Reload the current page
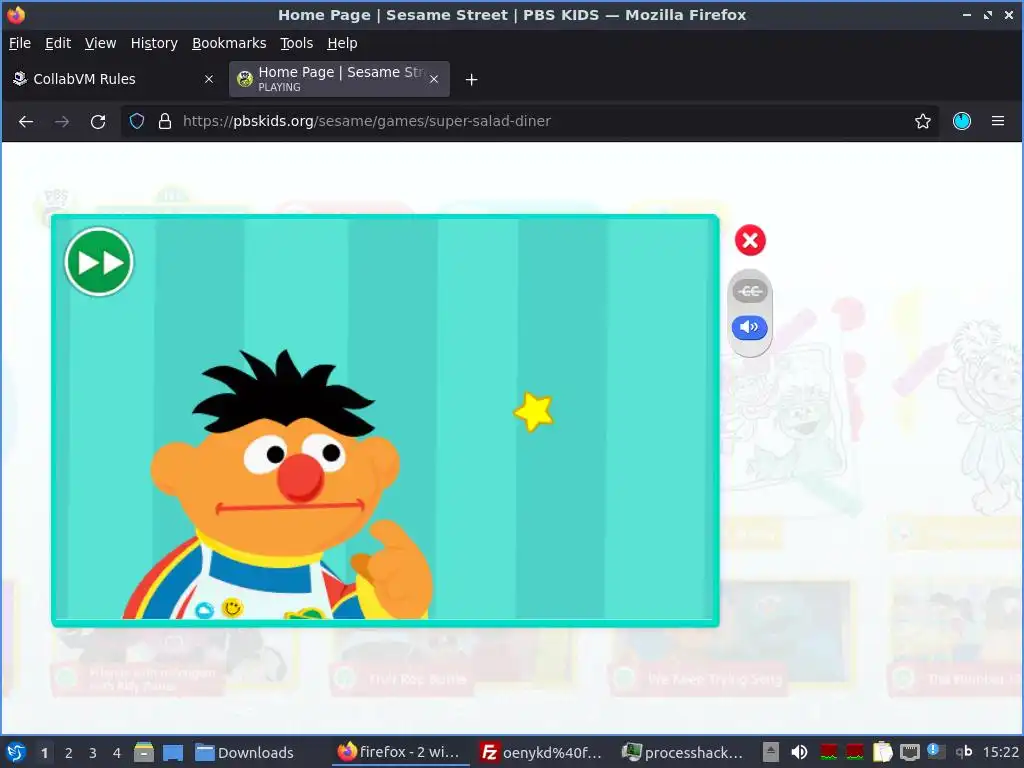 click(x=98, y=121)
